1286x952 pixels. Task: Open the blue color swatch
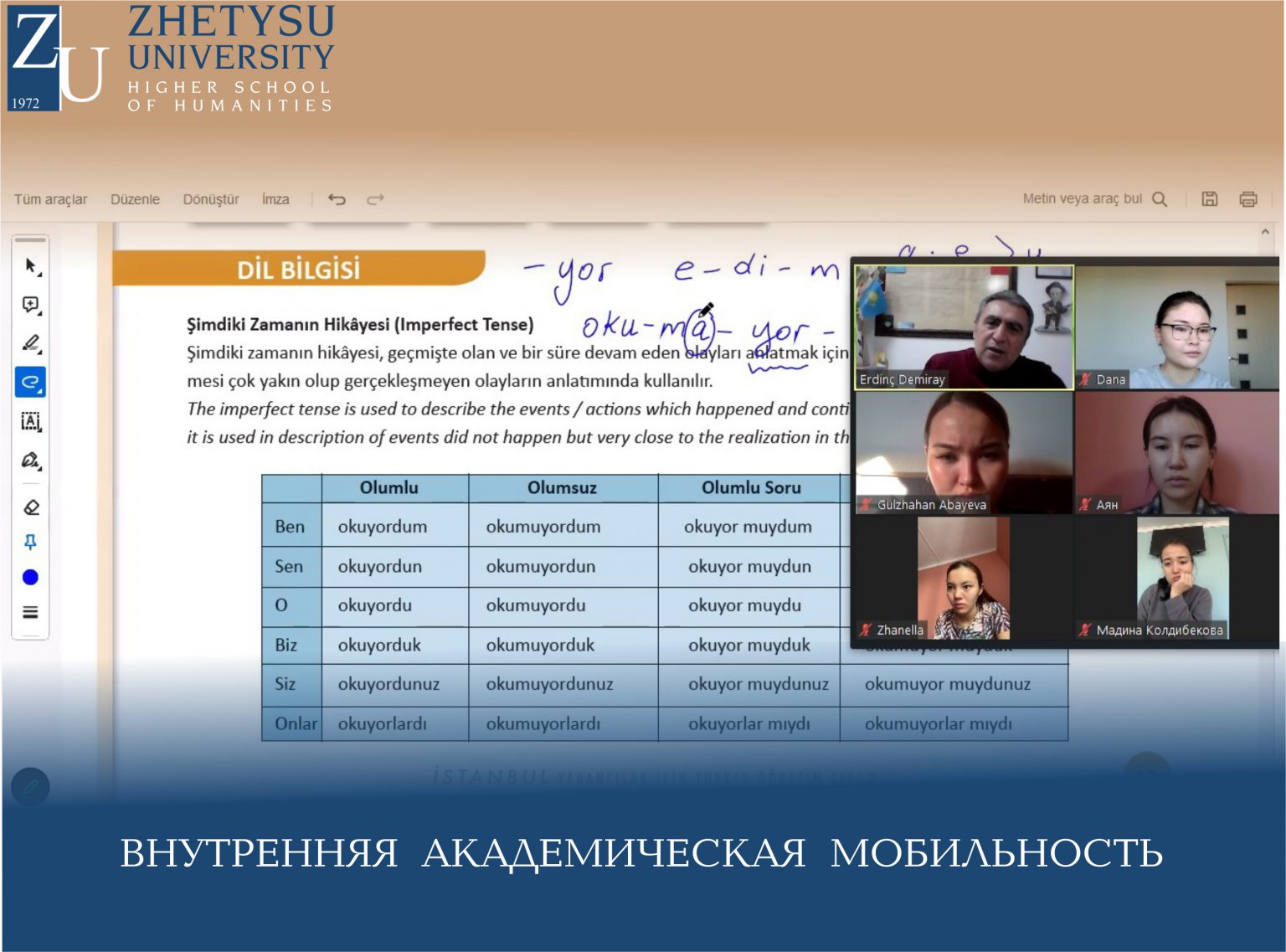click(x=31, y=578)
